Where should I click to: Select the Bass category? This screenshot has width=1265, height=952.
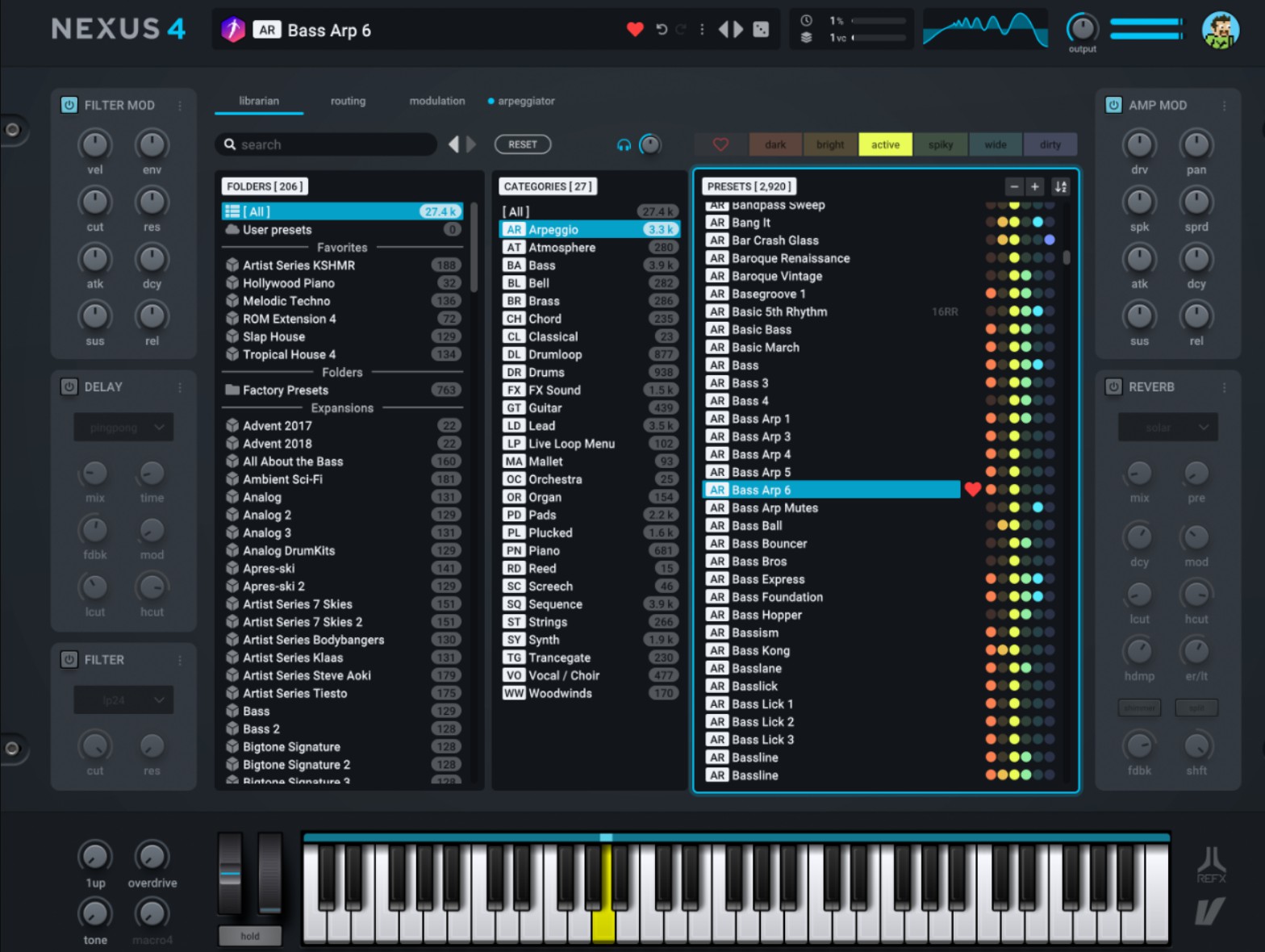590,265
